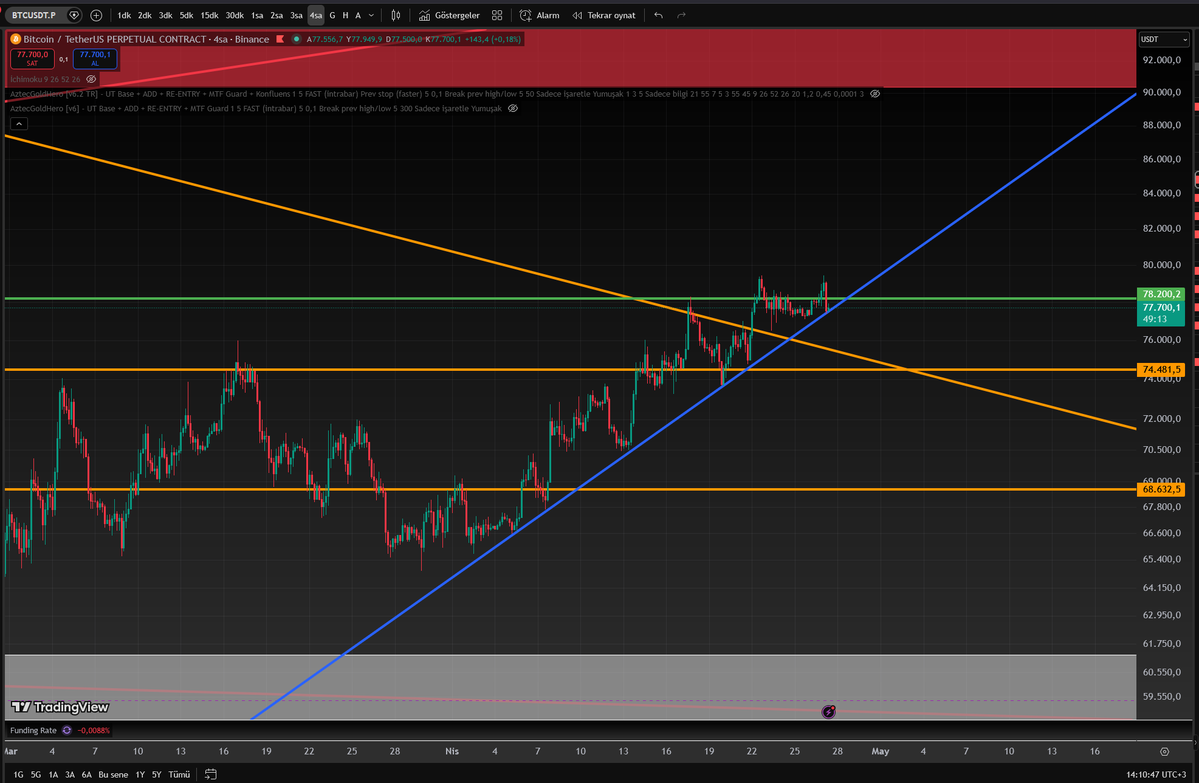This screenshot has width=1199, height=783.
Task: Set date range to 5G
Action: click(x=36, y=775)
